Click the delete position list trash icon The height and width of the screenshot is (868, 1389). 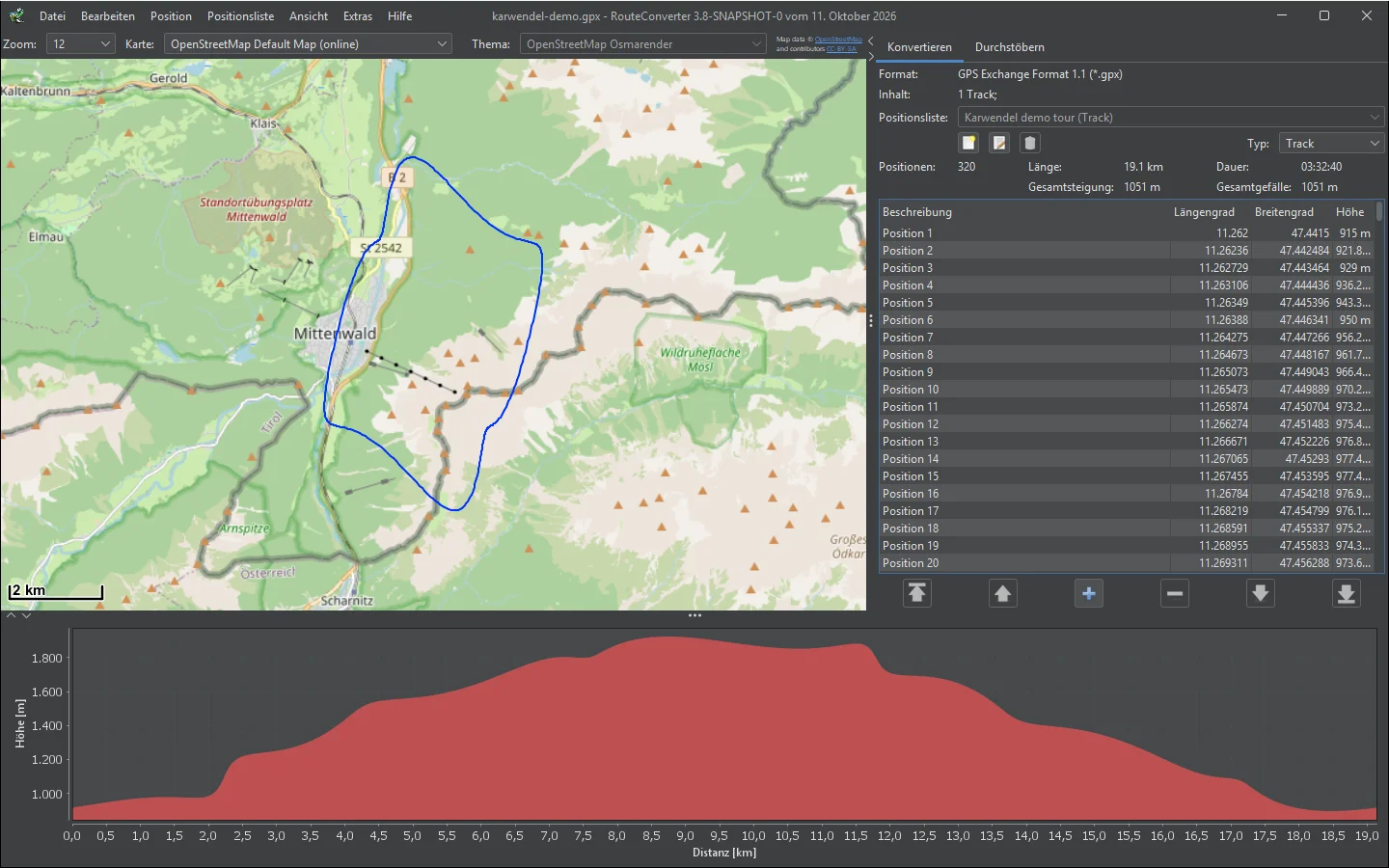(x=1030, y=143)
